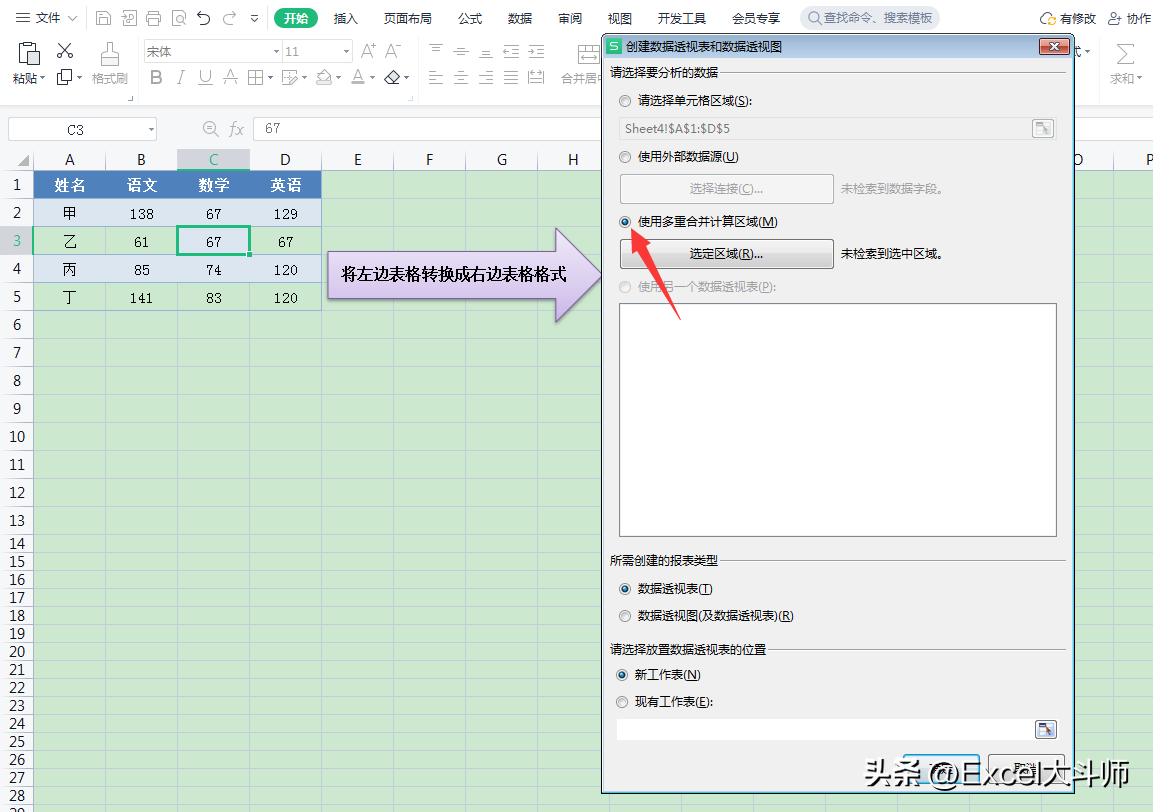Click the AutoSum (求和) sigma icon
1153x812 pixels.
[1125, 54]
